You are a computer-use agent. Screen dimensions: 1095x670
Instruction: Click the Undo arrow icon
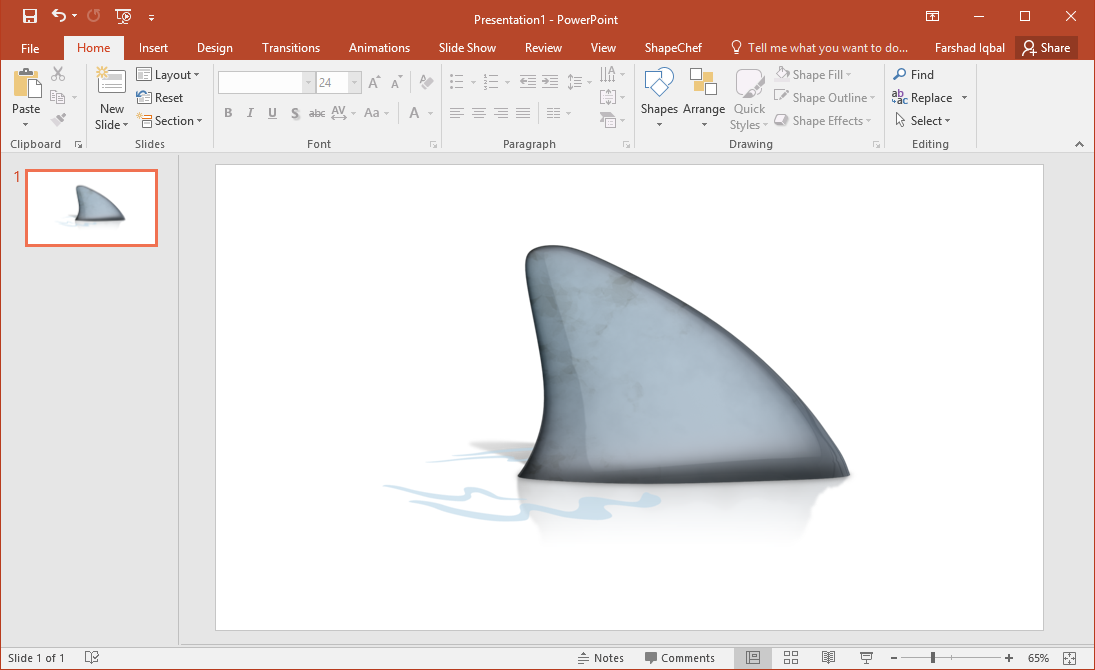(x=59, y=16)
